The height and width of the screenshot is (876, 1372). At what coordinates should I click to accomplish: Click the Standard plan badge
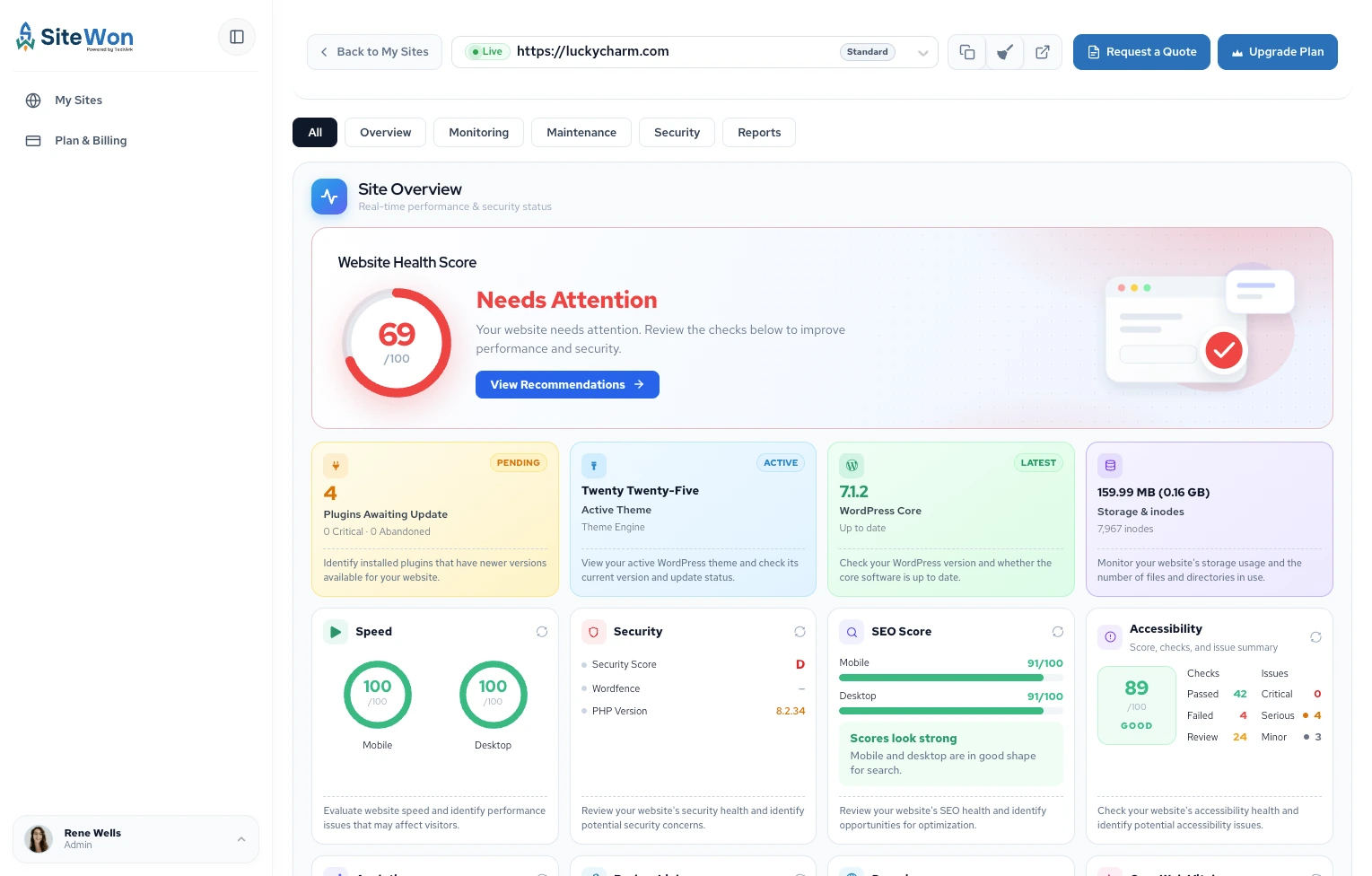coord(868,52)
